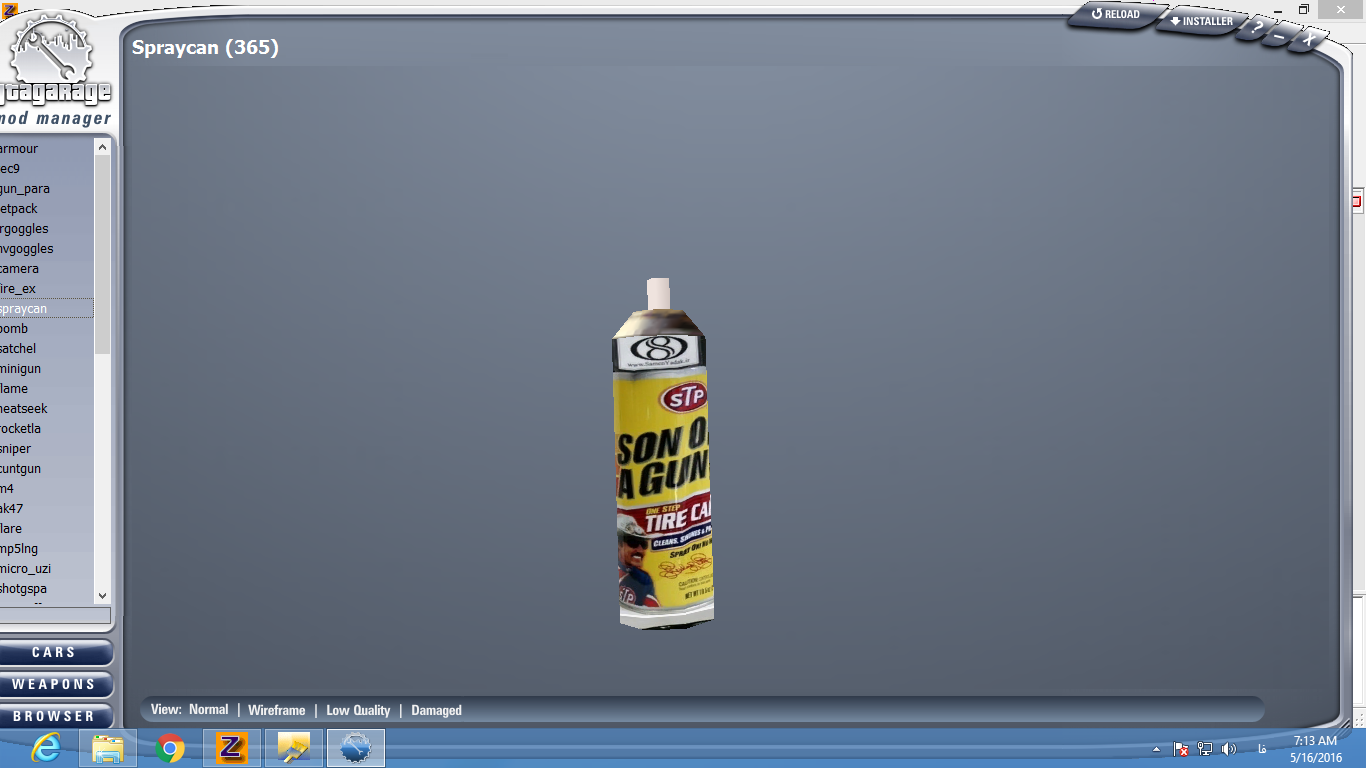1366x768 pixels.
Task: Open Internet Explorer from the taskbar
Action: (46, 748)
